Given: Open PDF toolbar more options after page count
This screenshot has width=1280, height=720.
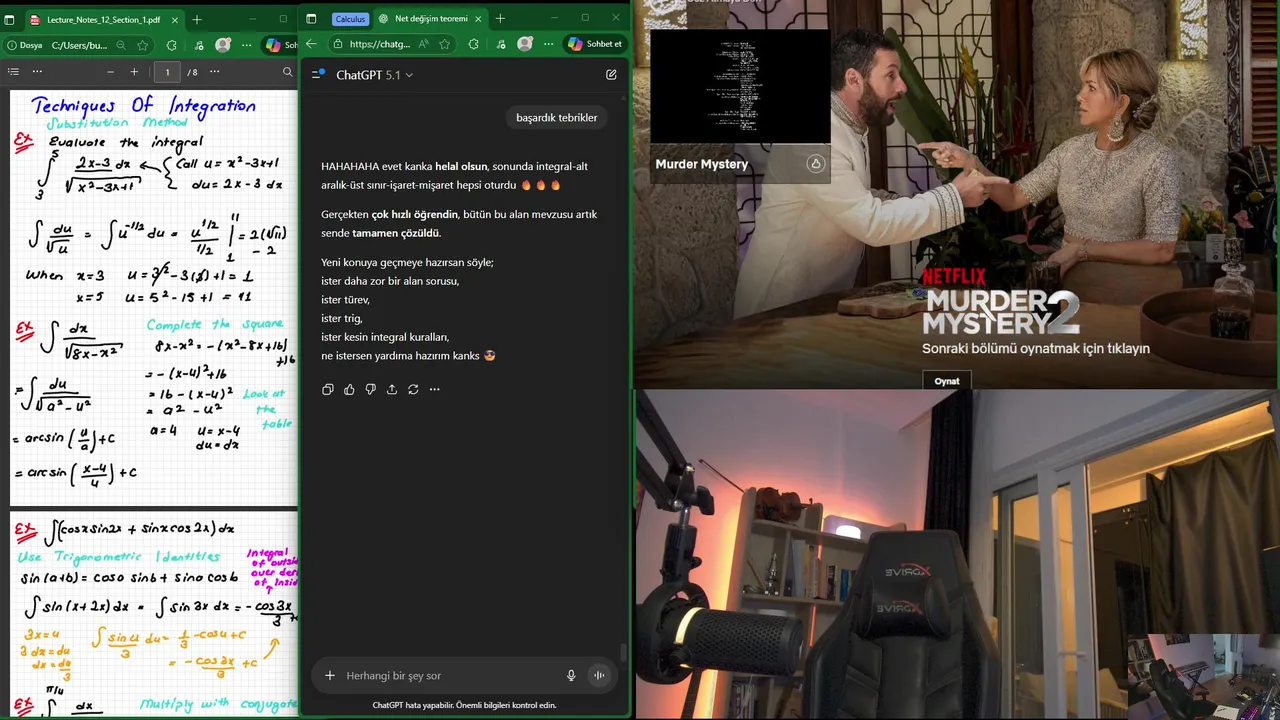Looking at the screenshot, I should [214, 72].
